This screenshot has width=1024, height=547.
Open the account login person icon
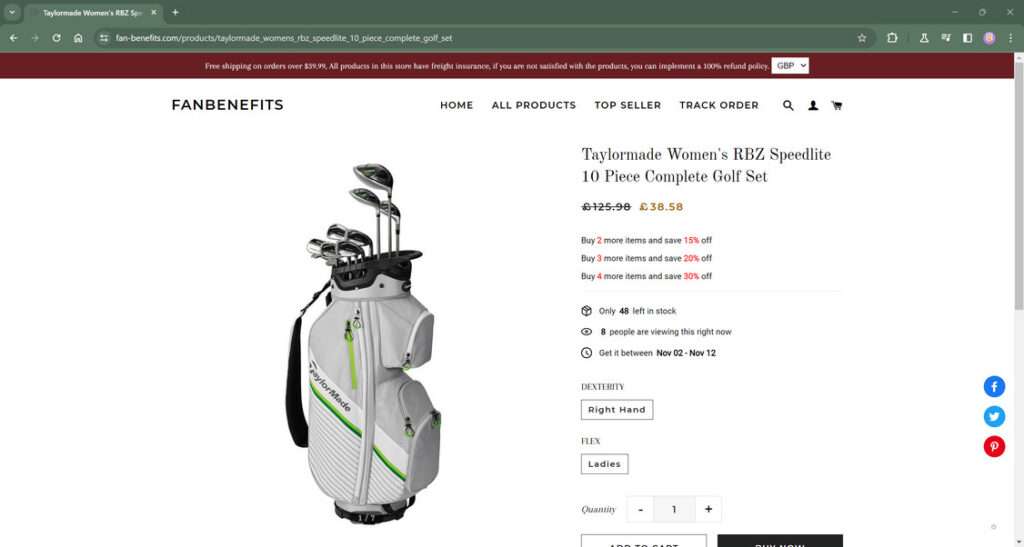point(813,105)
